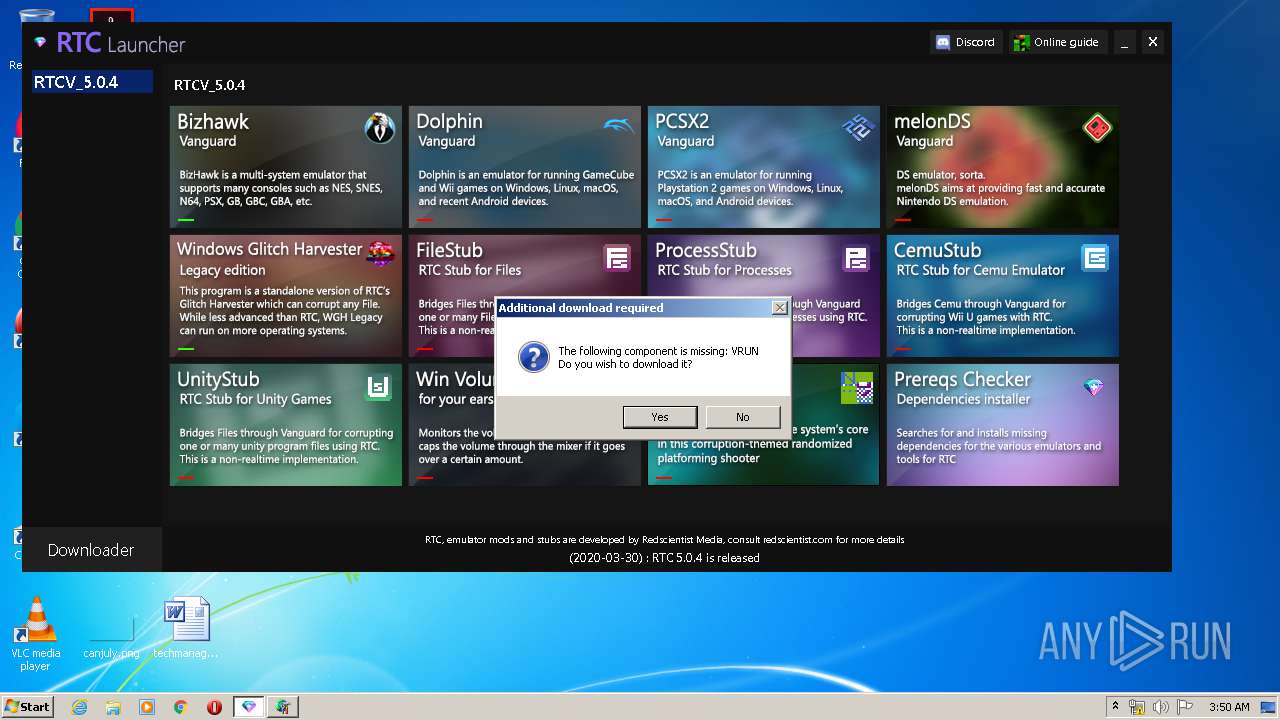The image size is (1280, 720).
Task: Click the Bizhawk emulator logo icon
Action: [x=380, y=127]
